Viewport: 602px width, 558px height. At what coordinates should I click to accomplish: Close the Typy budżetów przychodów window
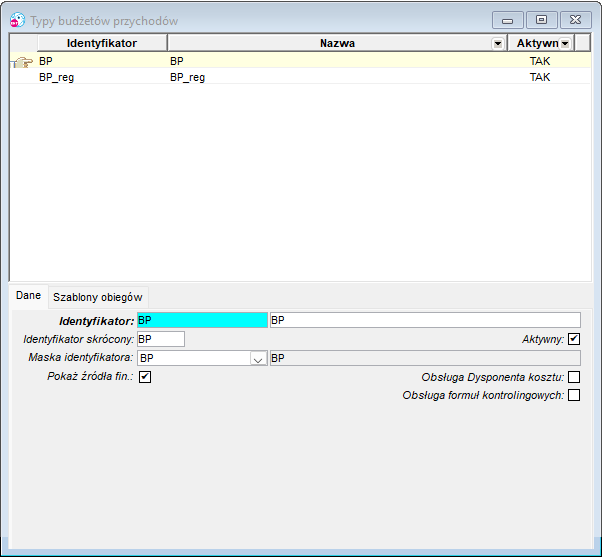coord(576,20)
